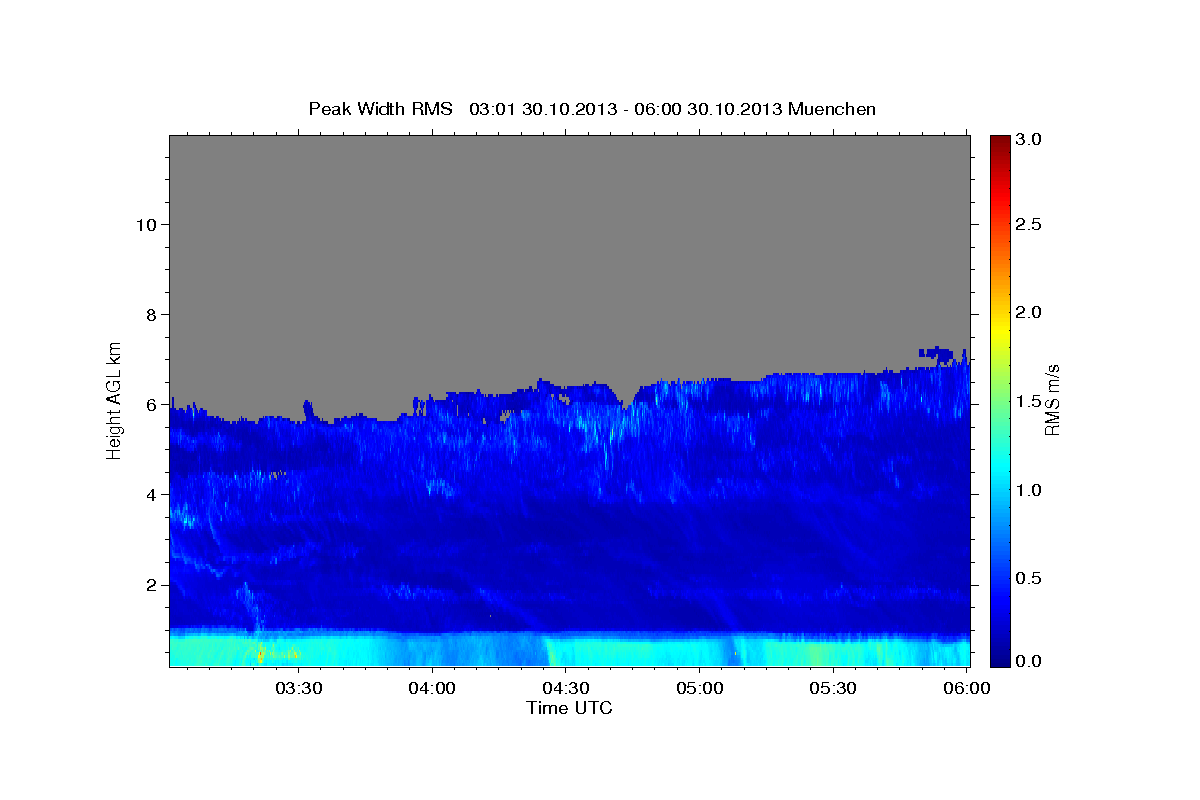Viewport: 1200px width, 800px height.
Task: Click the 04:30 time tick label
Action: tap(565, 688)
